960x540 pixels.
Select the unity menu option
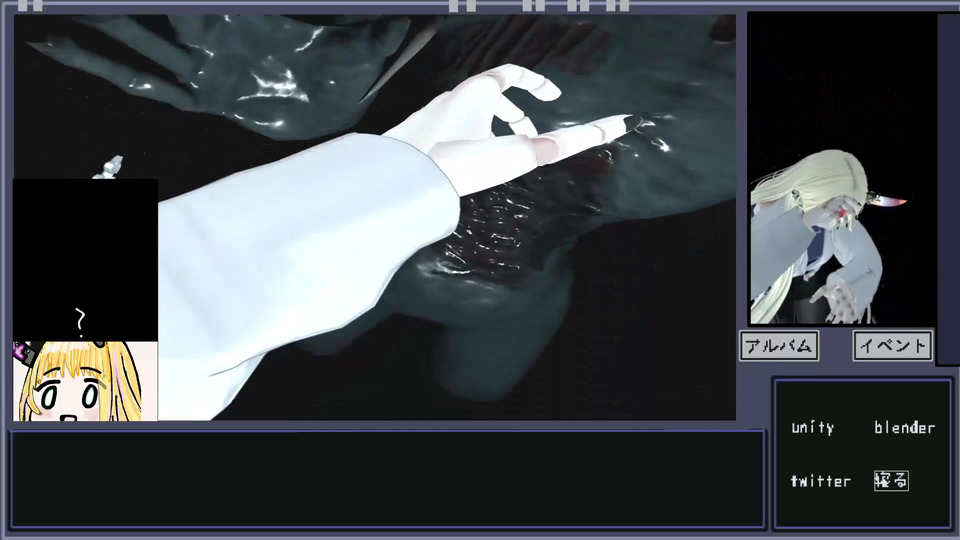click(x=812, y=427)
